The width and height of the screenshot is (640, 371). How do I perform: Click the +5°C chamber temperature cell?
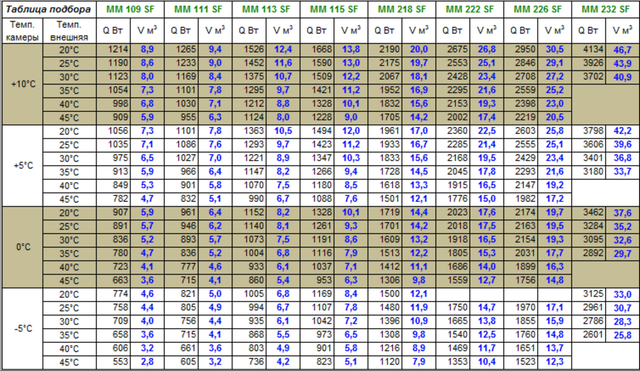pos(23,166)
